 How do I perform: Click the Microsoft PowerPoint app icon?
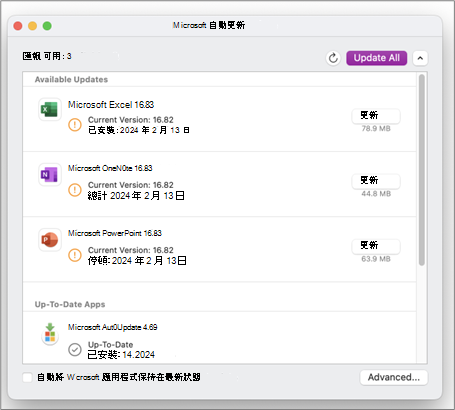(x=50, y=240)
